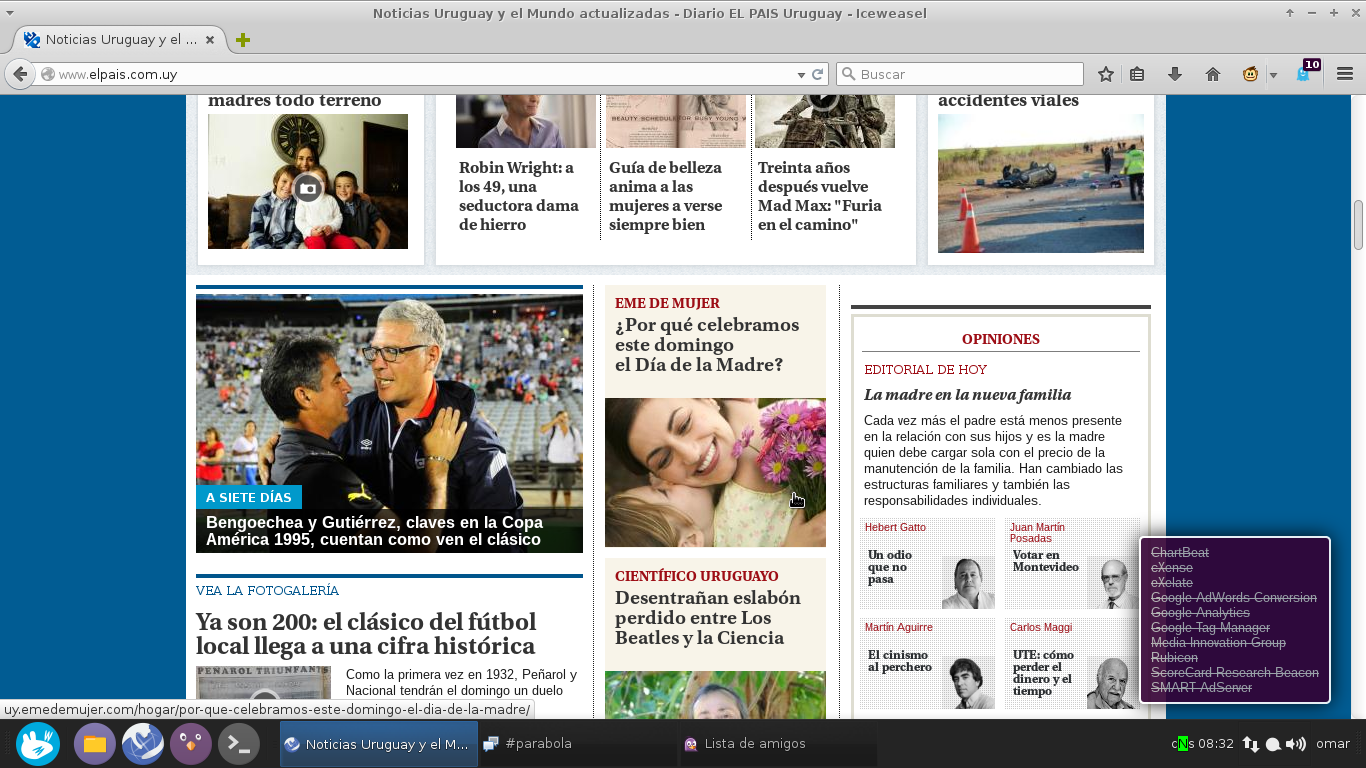The image size is (1366, 768).
Task: Click the page vertical scrollbar thumb
Action: 1359,225
